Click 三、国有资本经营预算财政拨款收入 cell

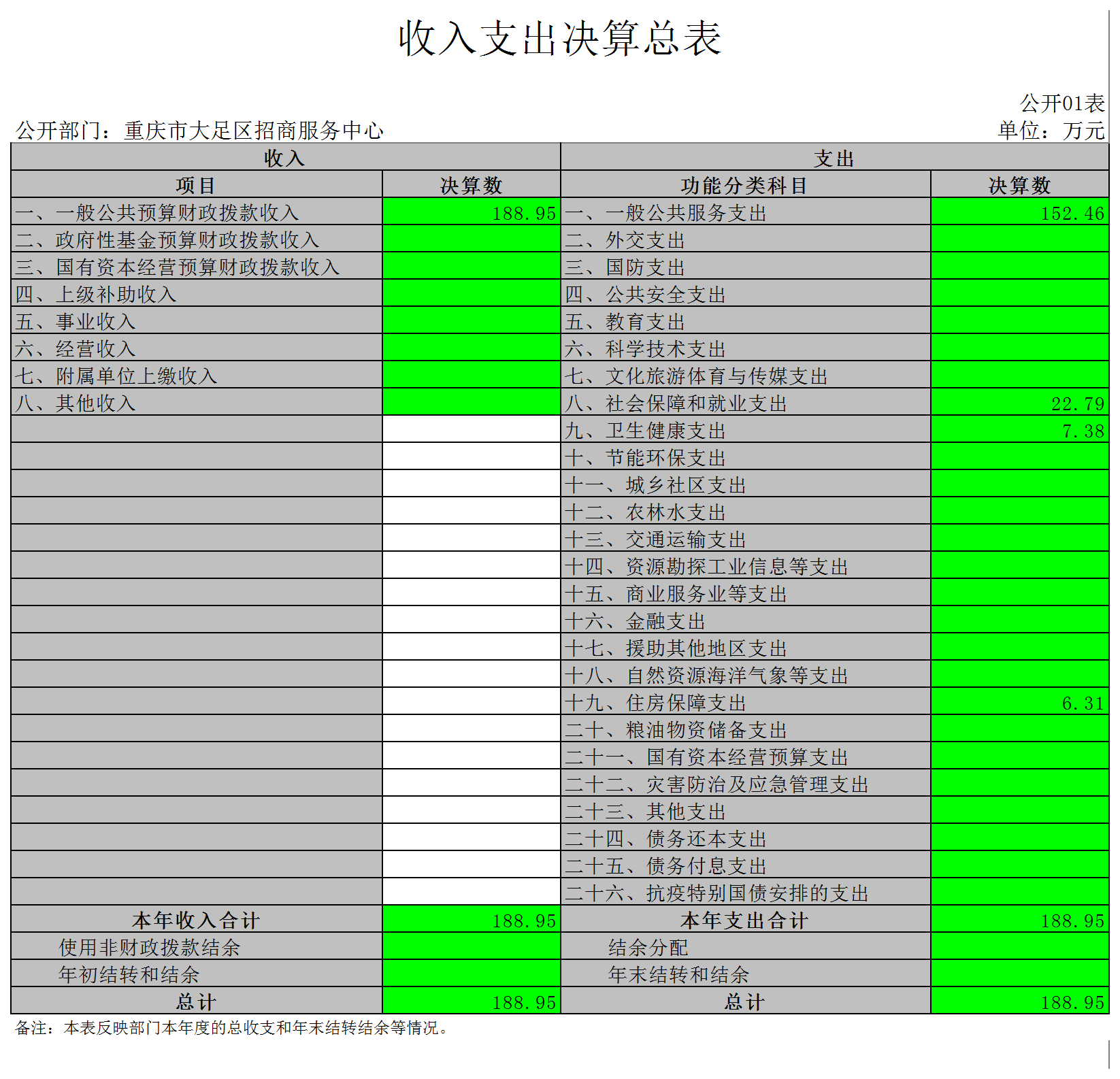click(197, 266)
